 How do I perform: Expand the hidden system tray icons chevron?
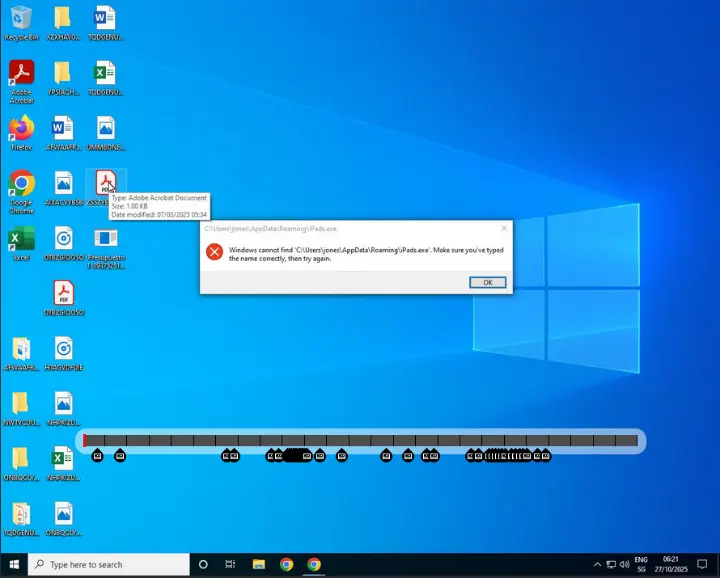pos(597,564)
